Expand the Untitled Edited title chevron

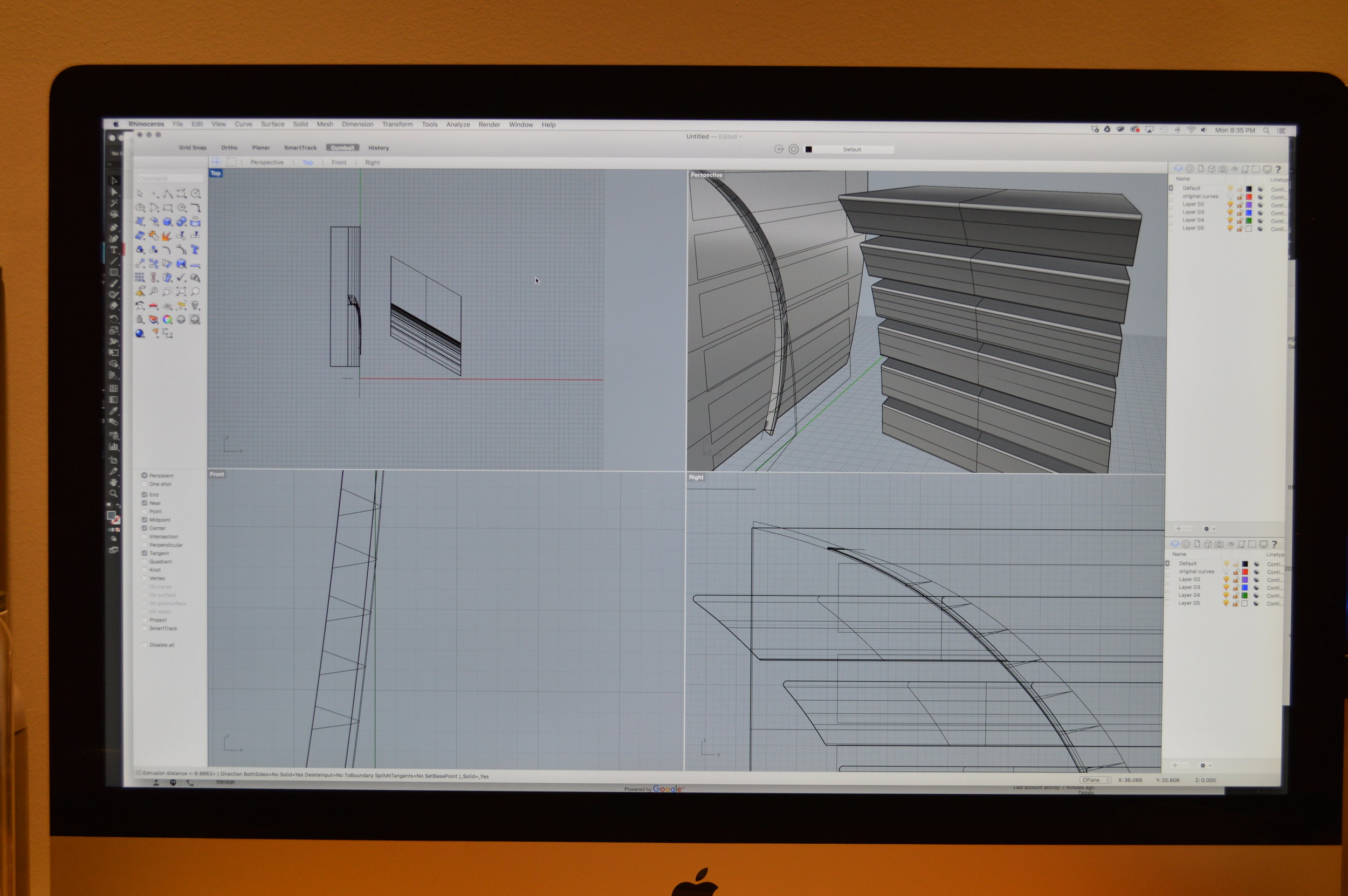(741, 136)
